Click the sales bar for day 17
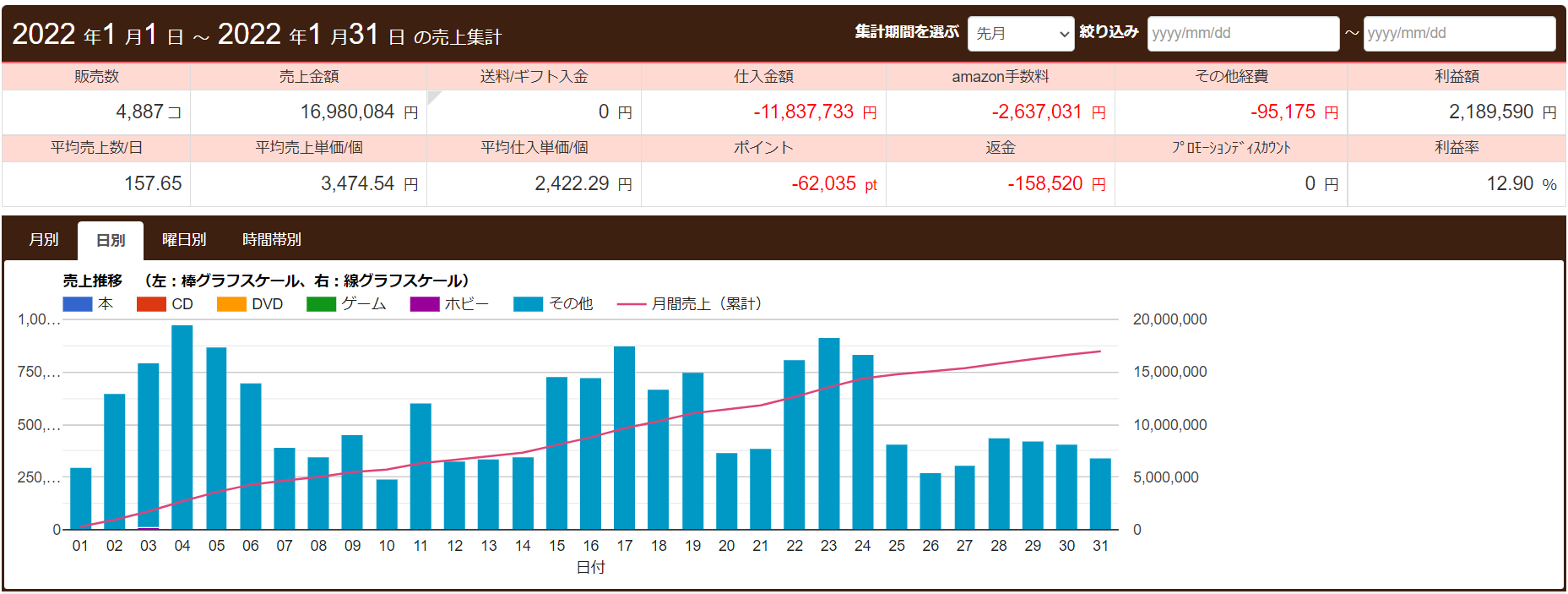This screenshot has width=1568, height=594. (x=625, y=438)
